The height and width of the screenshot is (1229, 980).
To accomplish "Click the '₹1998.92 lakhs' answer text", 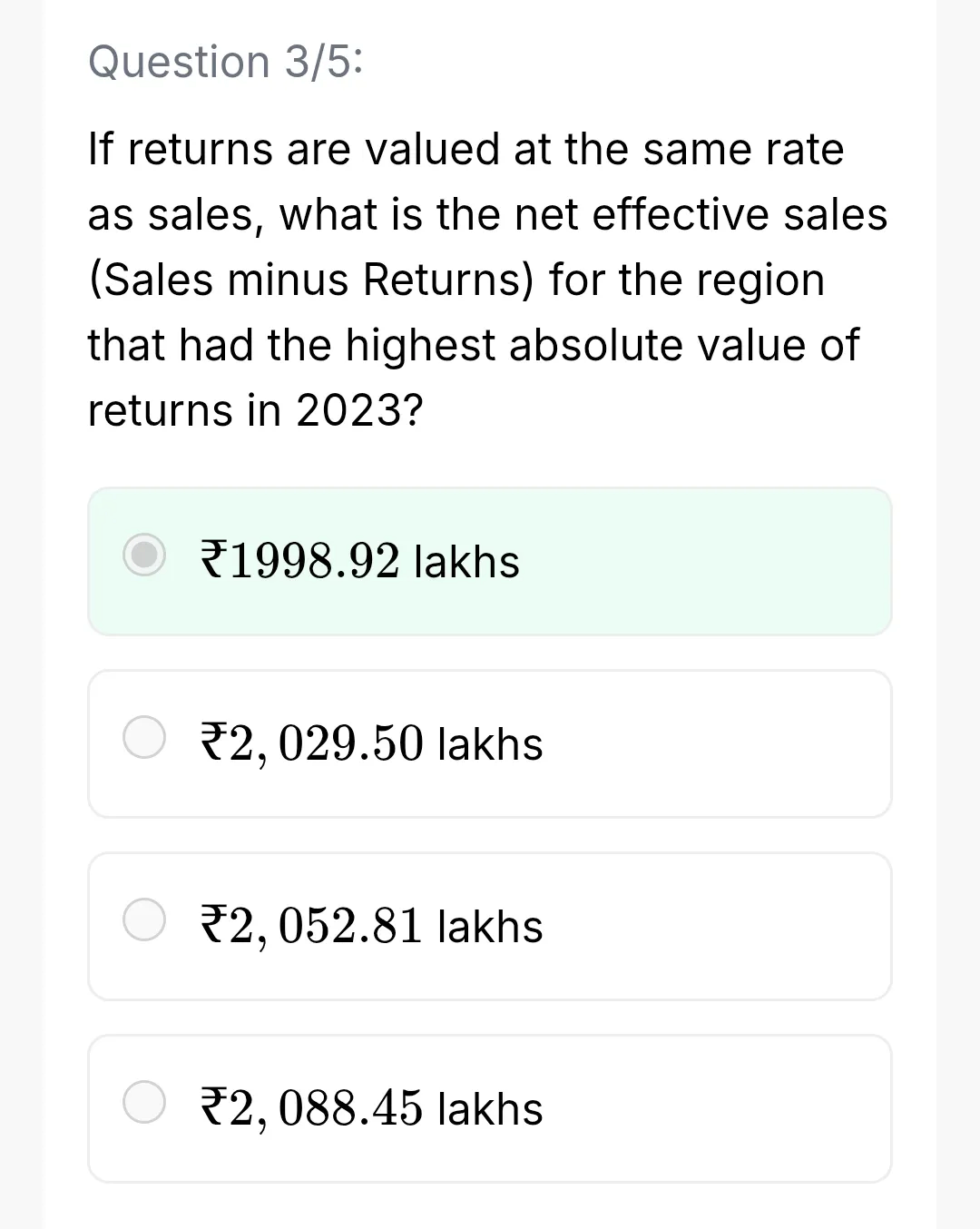I will (359, 561).
